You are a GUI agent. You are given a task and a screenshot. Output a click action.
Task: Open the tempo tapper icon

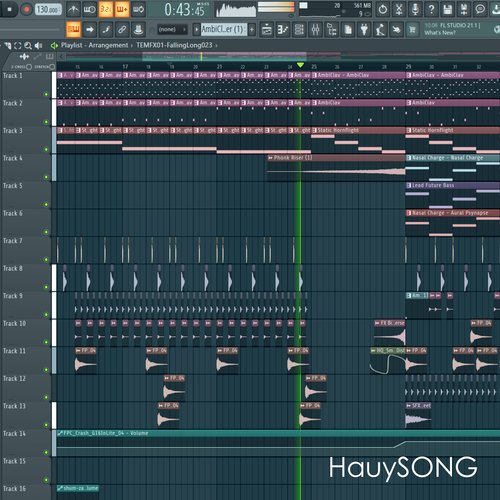click(380, 30)
